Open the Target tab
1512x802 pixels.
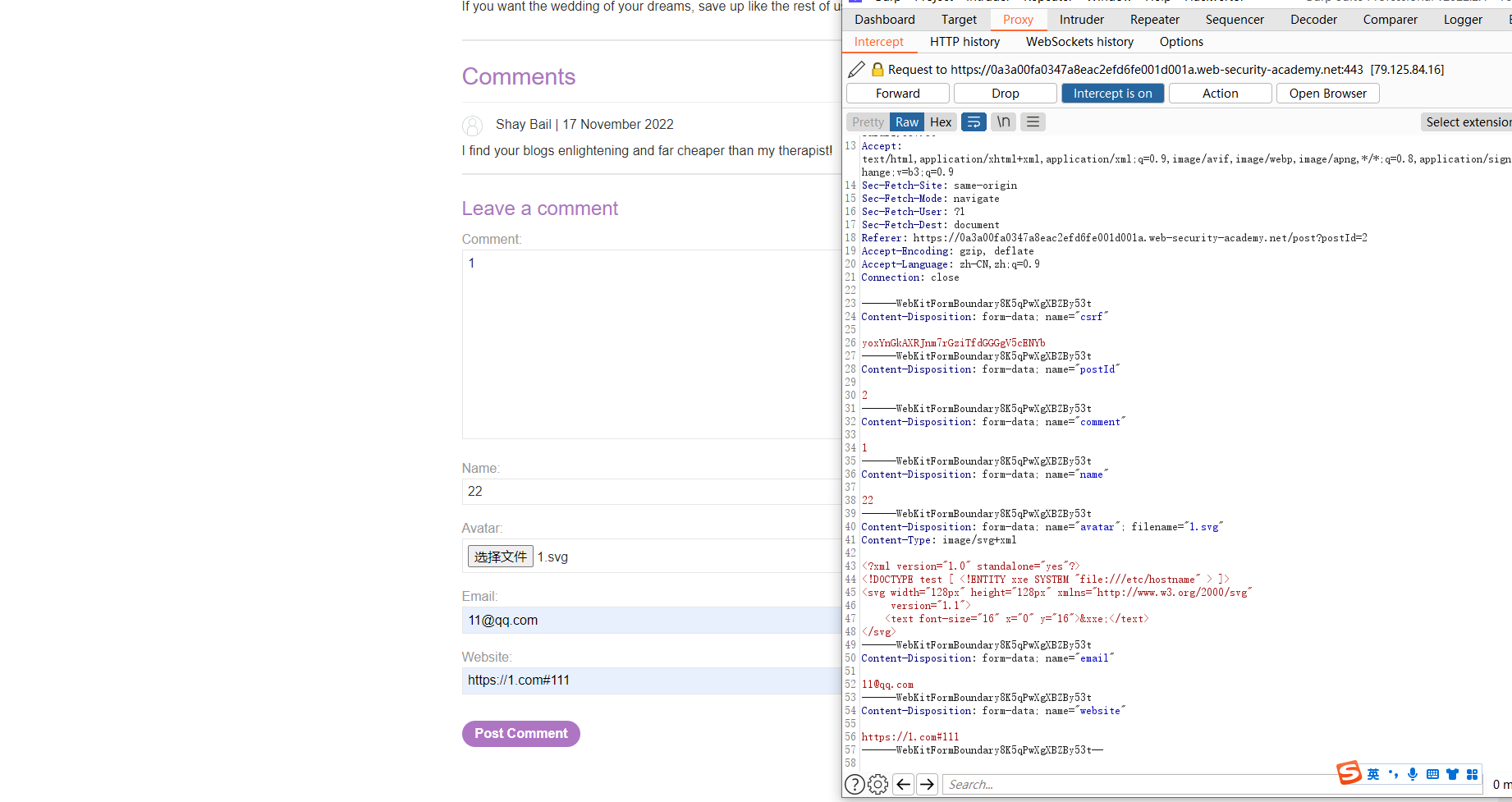(x=959, y=20)
